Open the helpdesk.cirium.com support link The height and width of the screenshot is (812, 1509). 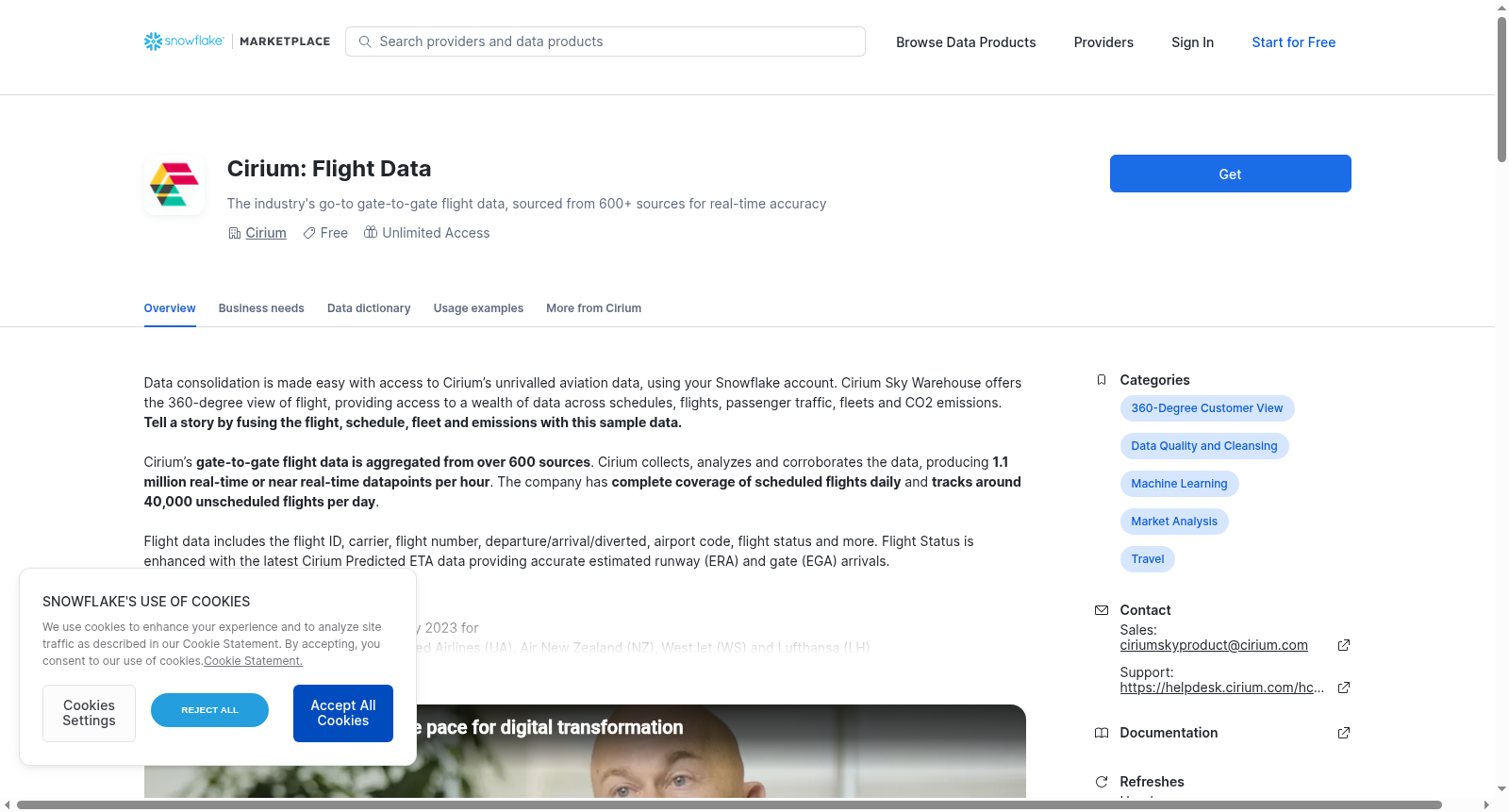tap(1222, 688)
